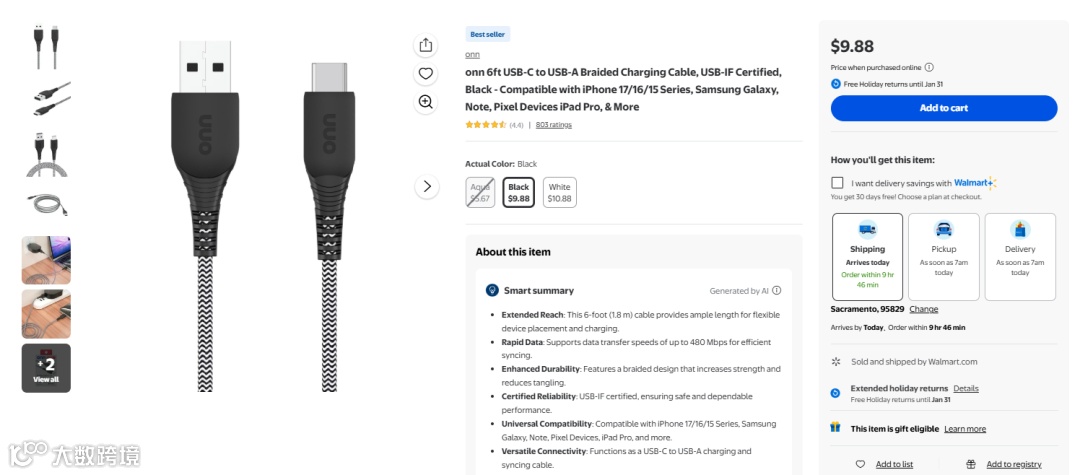Check Walmart+ delivery savings checkbox
This screenshot has height=475, width=1080.
click(x=837, y=183)
